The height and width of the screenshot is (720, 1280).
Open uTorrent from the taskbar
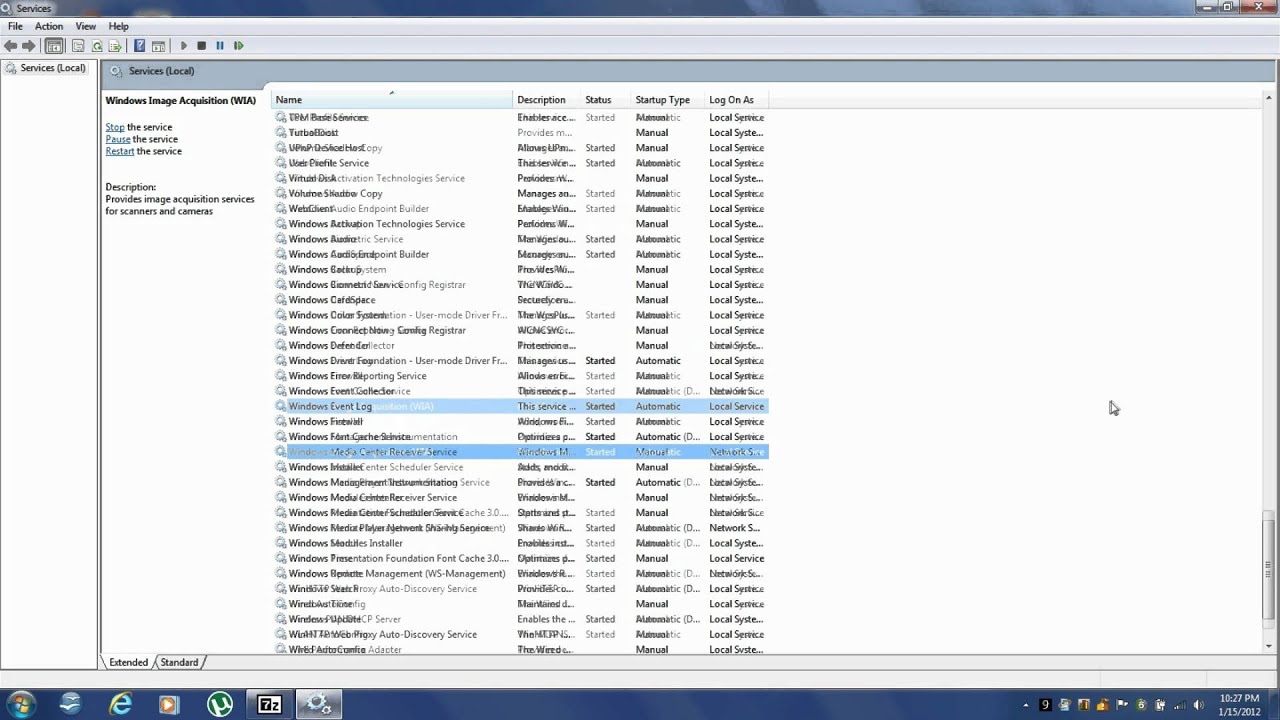pos(220,704)
